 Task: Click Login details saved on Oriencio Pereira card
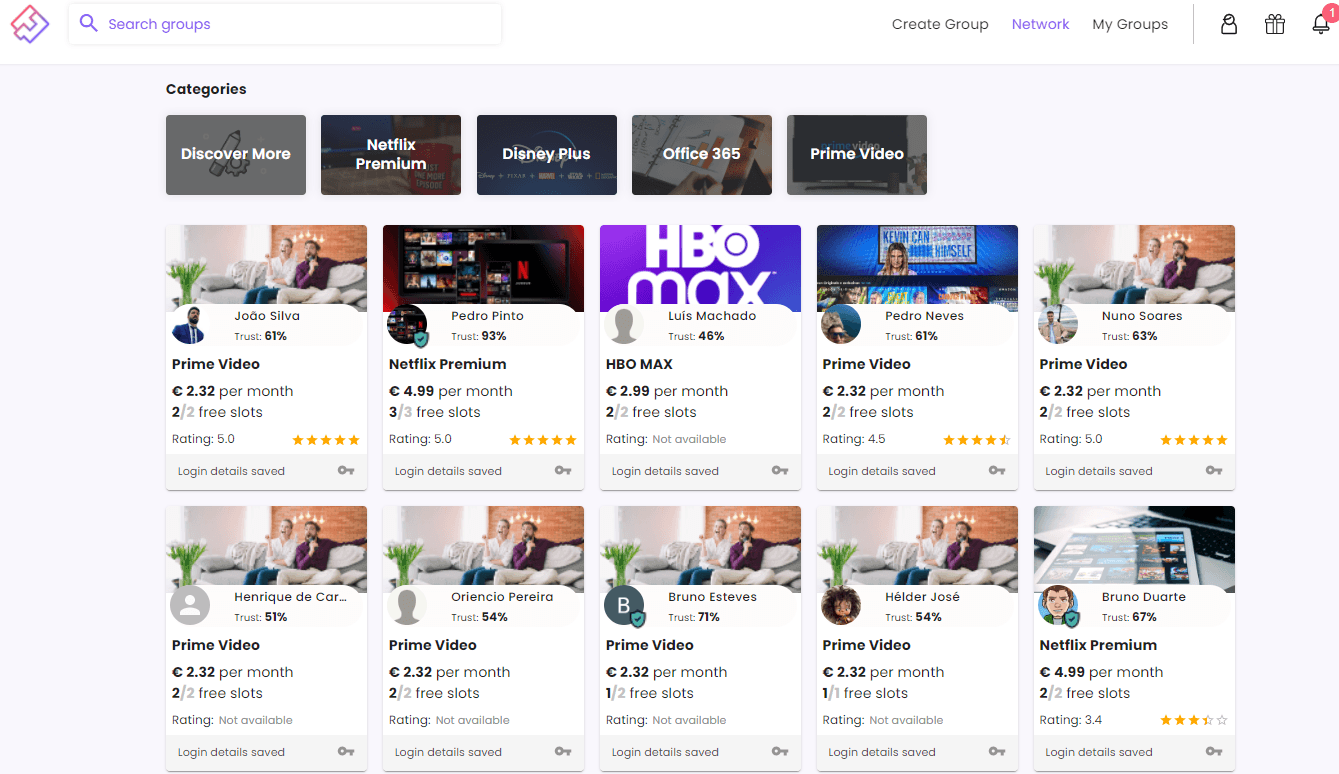pyautogui.click(x=448, y=752)
